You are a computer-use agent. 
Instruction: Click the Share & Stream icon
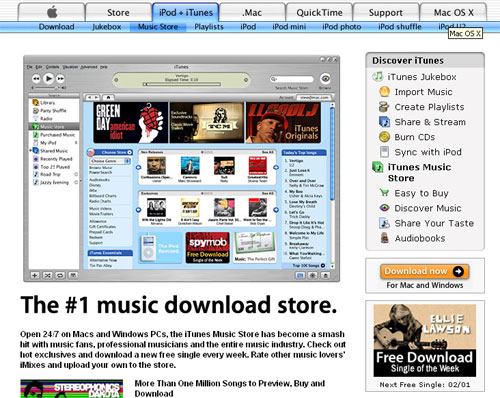pos(384,122)
